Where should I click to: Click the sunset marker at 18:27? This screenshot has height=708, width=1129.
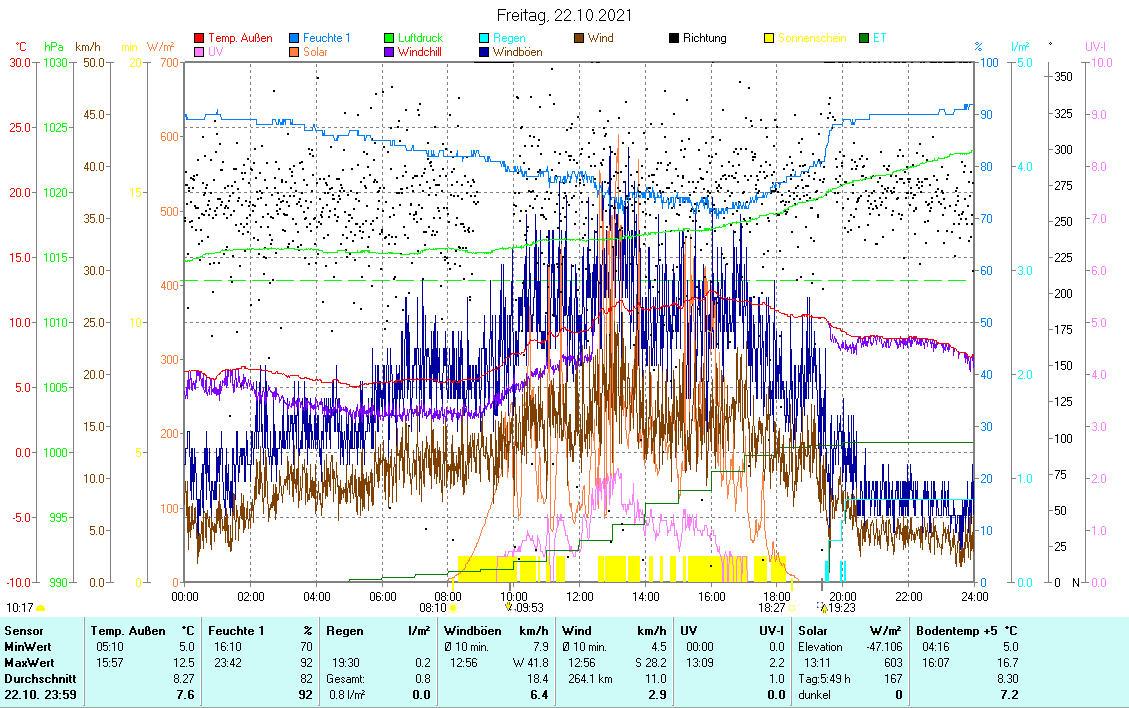792,607
